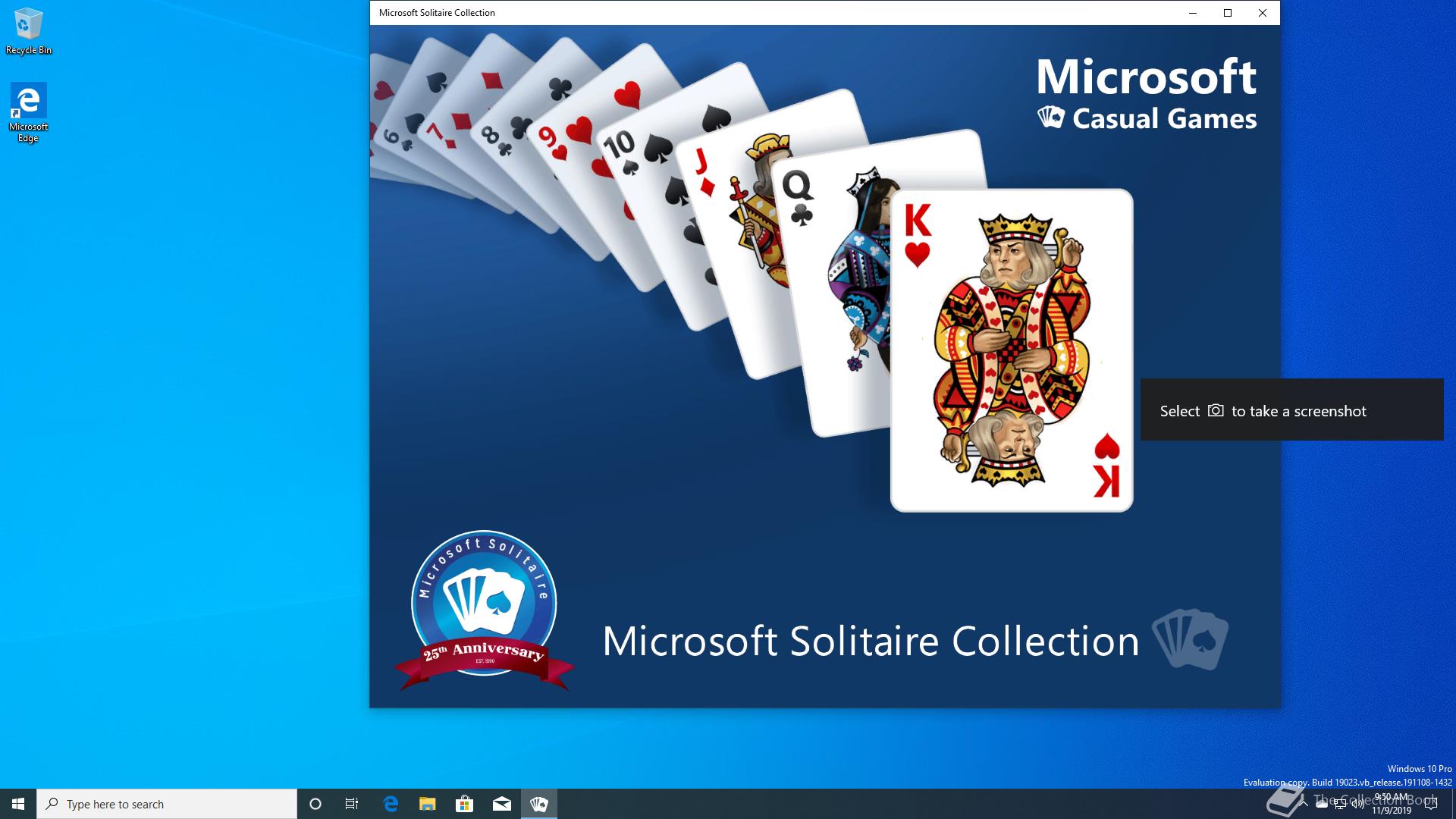Open the Mail app from the taskbar

(x=502, y=804)
